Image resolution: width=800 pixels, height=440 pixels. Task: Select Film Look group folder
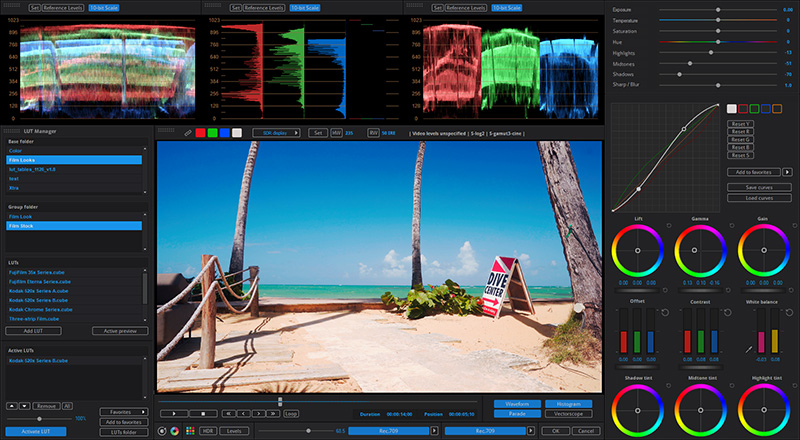tap(74, 216)
